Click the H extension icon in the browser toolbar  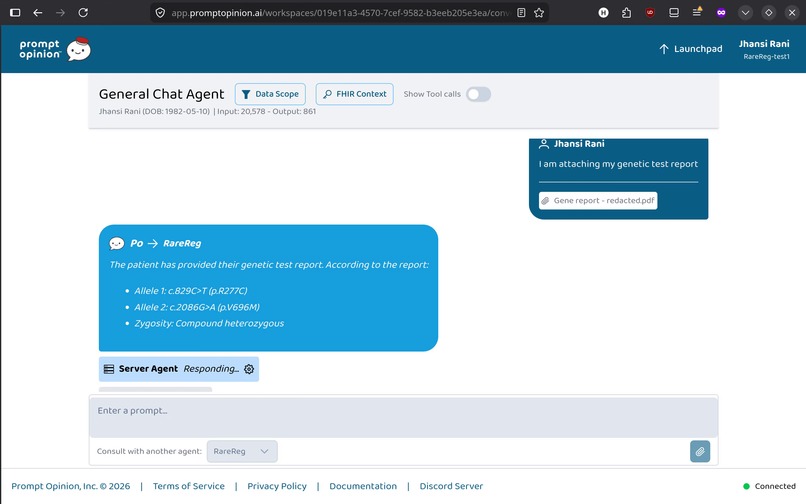coord(603,13)
